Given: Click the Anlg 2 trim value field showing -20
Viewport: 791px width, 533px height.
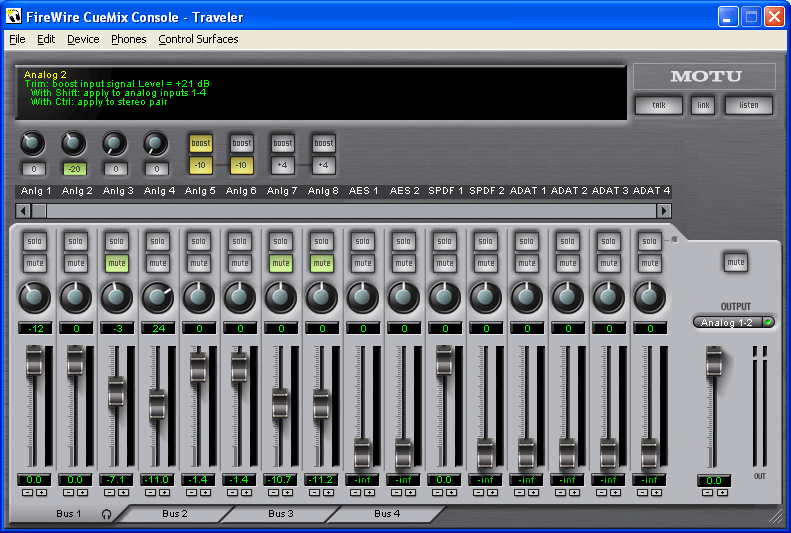Looking at the screenshot, I should (75, 169).
